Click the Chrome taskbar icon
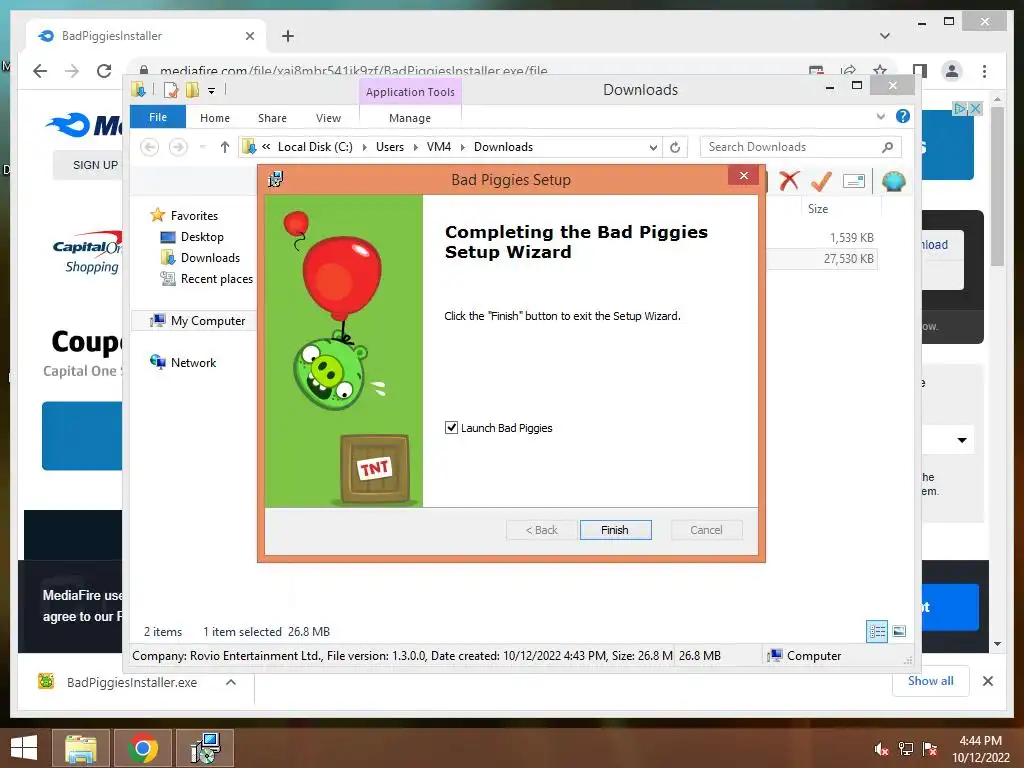The height and width of the screenshot is (768, 1024). 143,748
